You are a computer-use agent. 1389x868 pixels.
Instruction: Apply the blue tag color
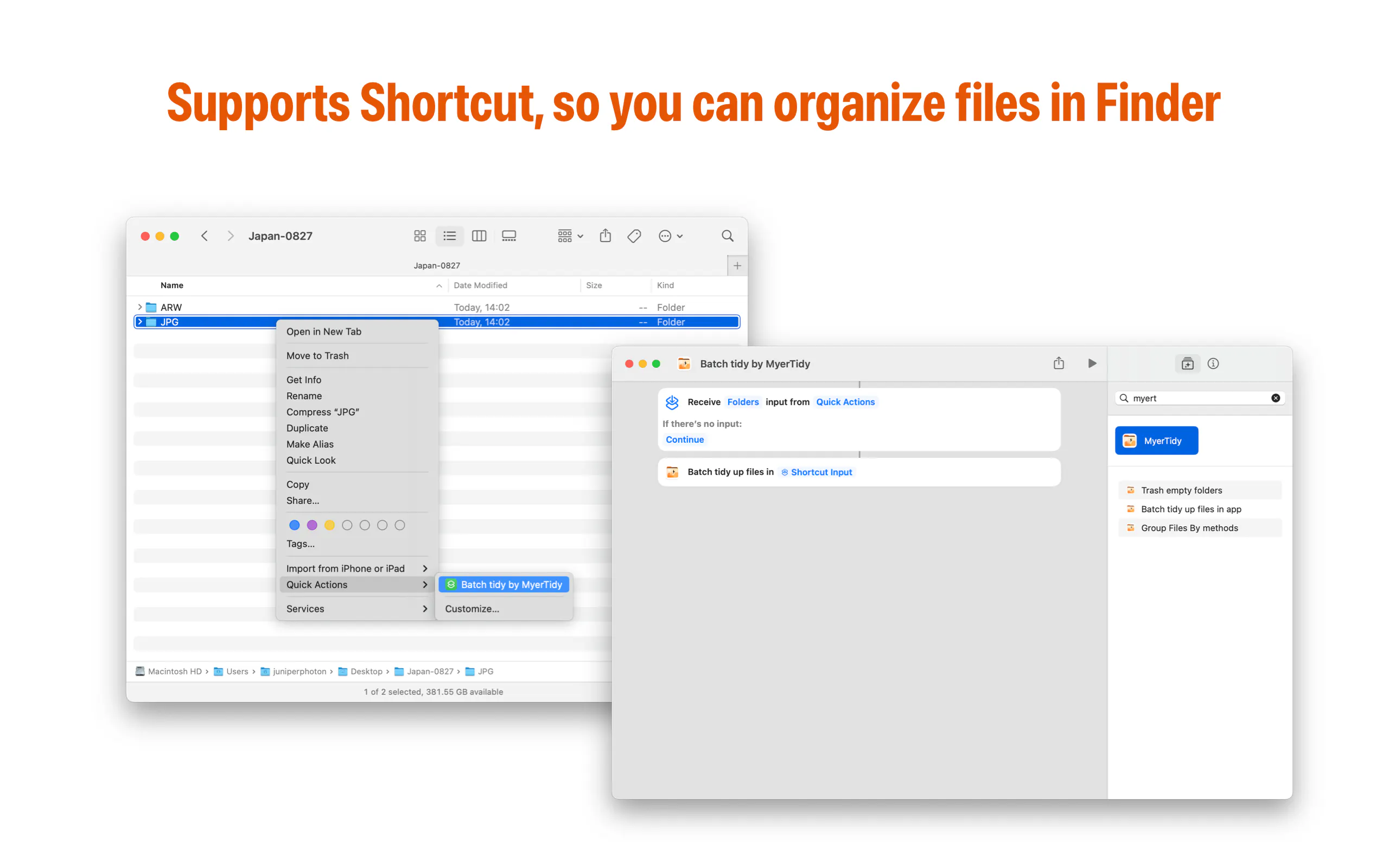pos(295,525)
